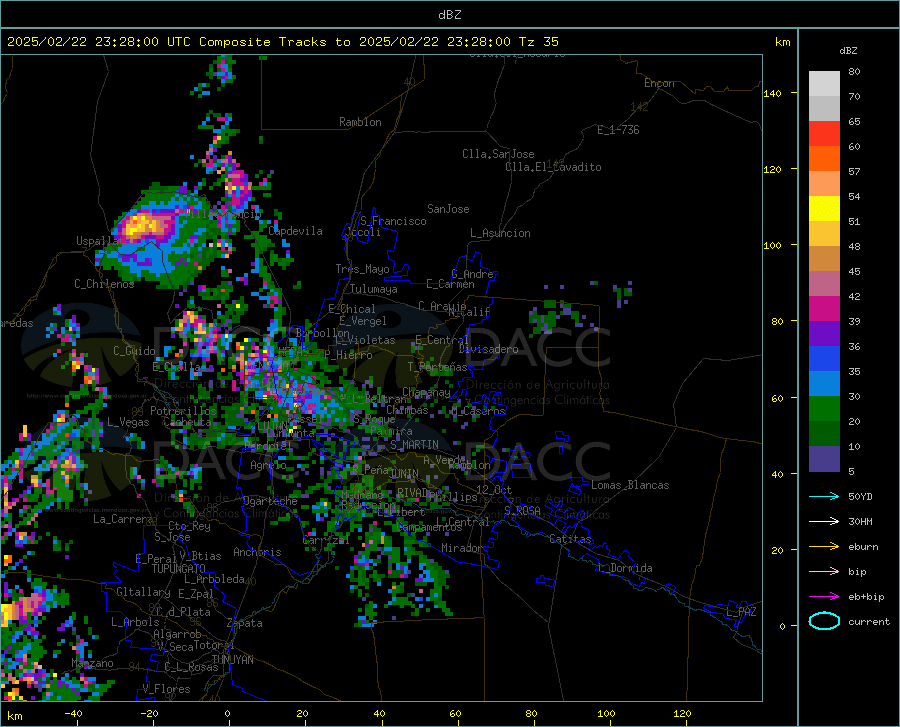Click the 'Encon' place label
900x727 pixels.
coord(659,83)
